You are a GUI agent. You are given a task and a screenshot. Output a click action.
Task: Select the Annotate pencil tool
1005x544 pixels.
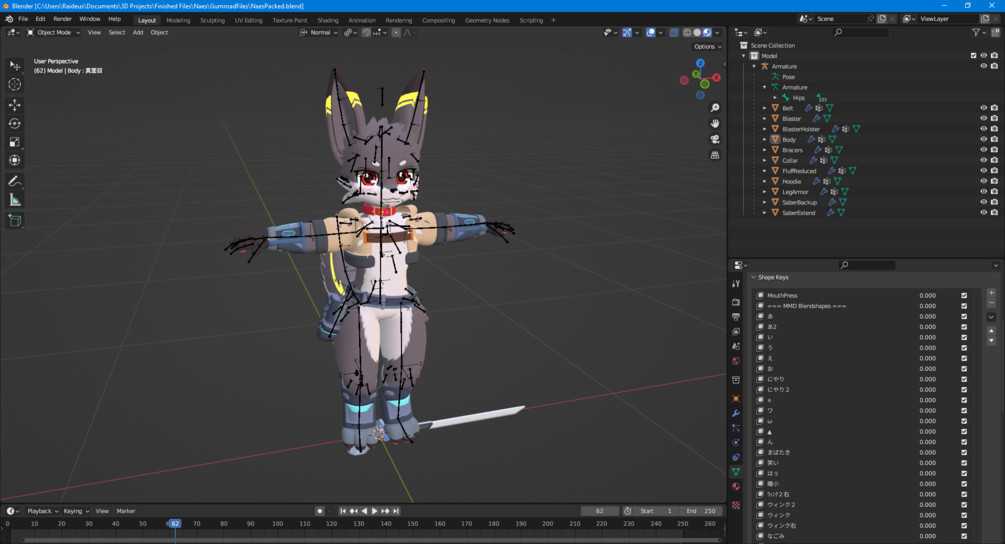[14, 182]
